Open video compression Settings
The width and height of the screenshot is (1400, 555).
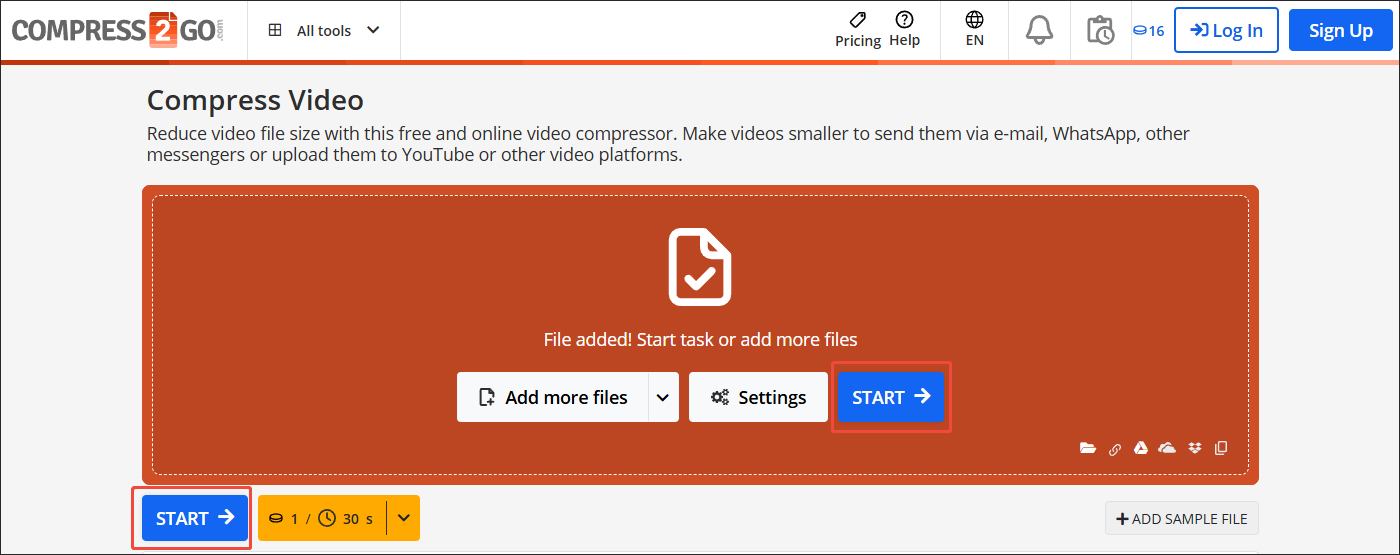[x=758, y=397]
